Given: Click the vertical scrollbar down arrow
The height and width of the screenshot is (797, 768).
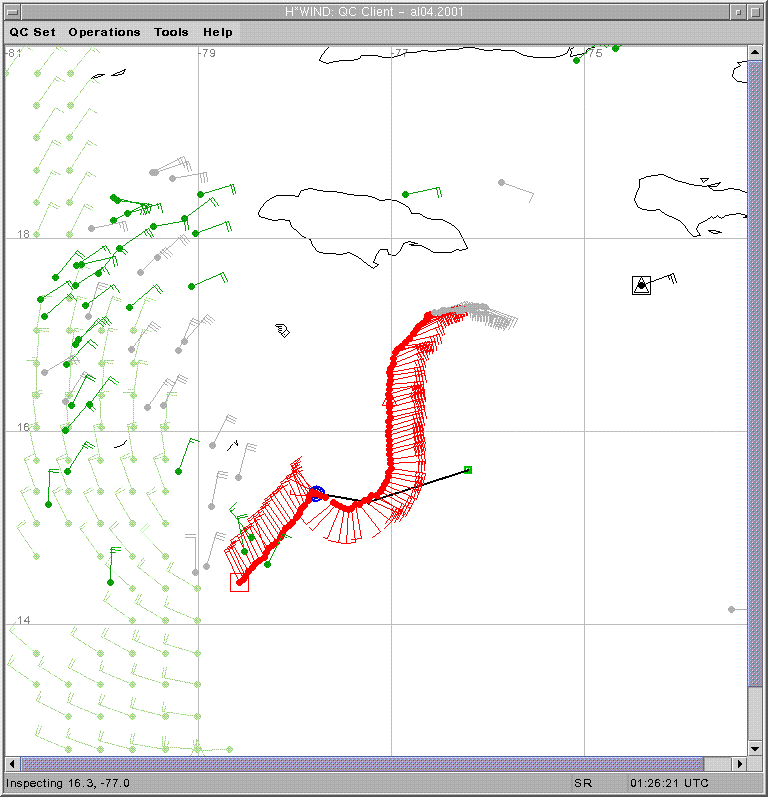Looking at the screenshot, I should coord(755,748).
